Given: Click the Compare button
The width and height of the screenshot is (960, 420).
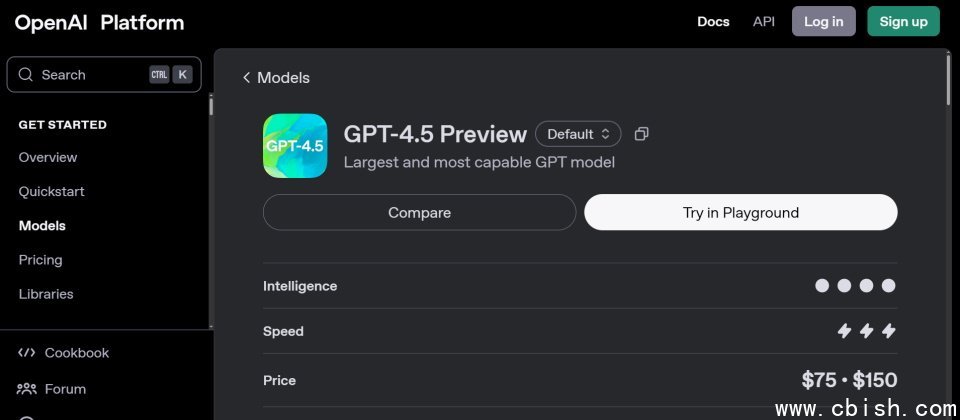Looking at the screenshot, I should 419,212.
